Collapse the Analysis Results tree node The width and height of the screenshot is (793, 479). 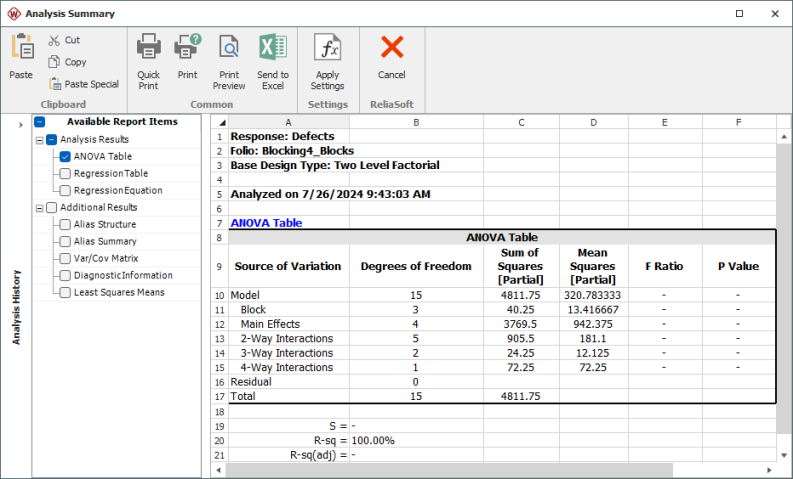point(39,140)
